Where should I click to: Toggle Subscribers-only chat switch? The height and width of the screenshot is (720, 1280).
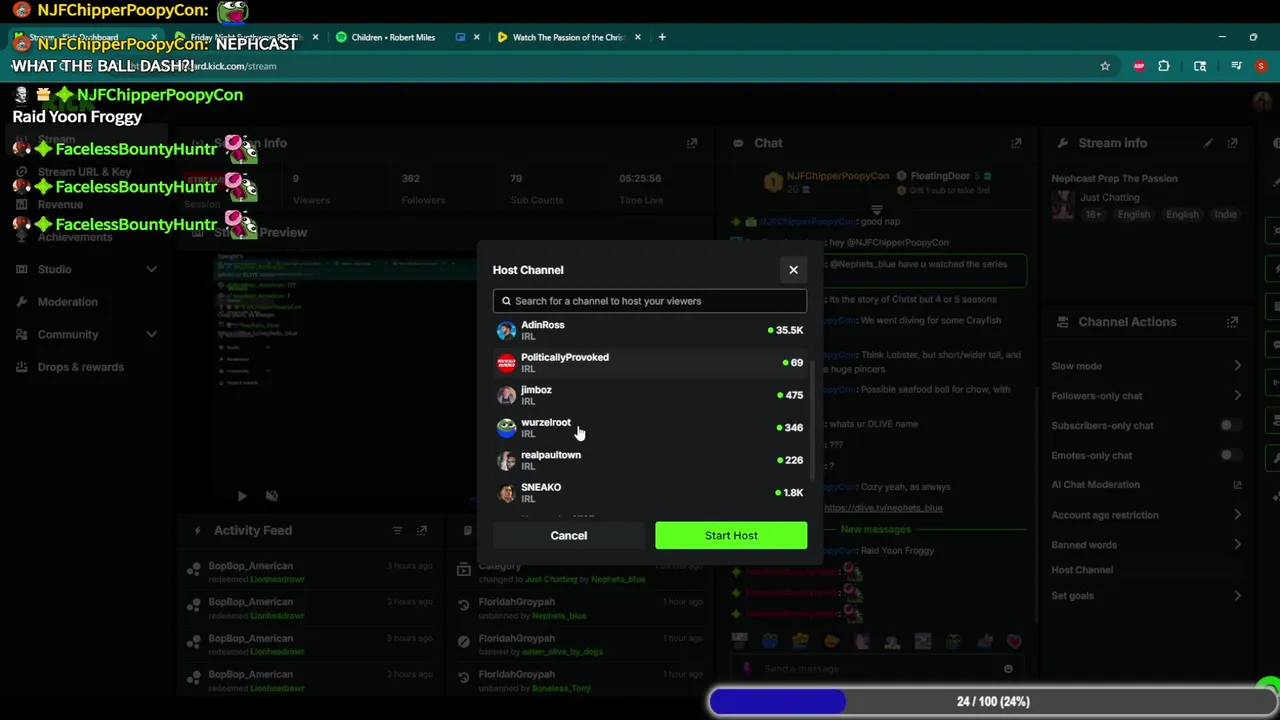pyautogui.click(x=1230, y=425)
